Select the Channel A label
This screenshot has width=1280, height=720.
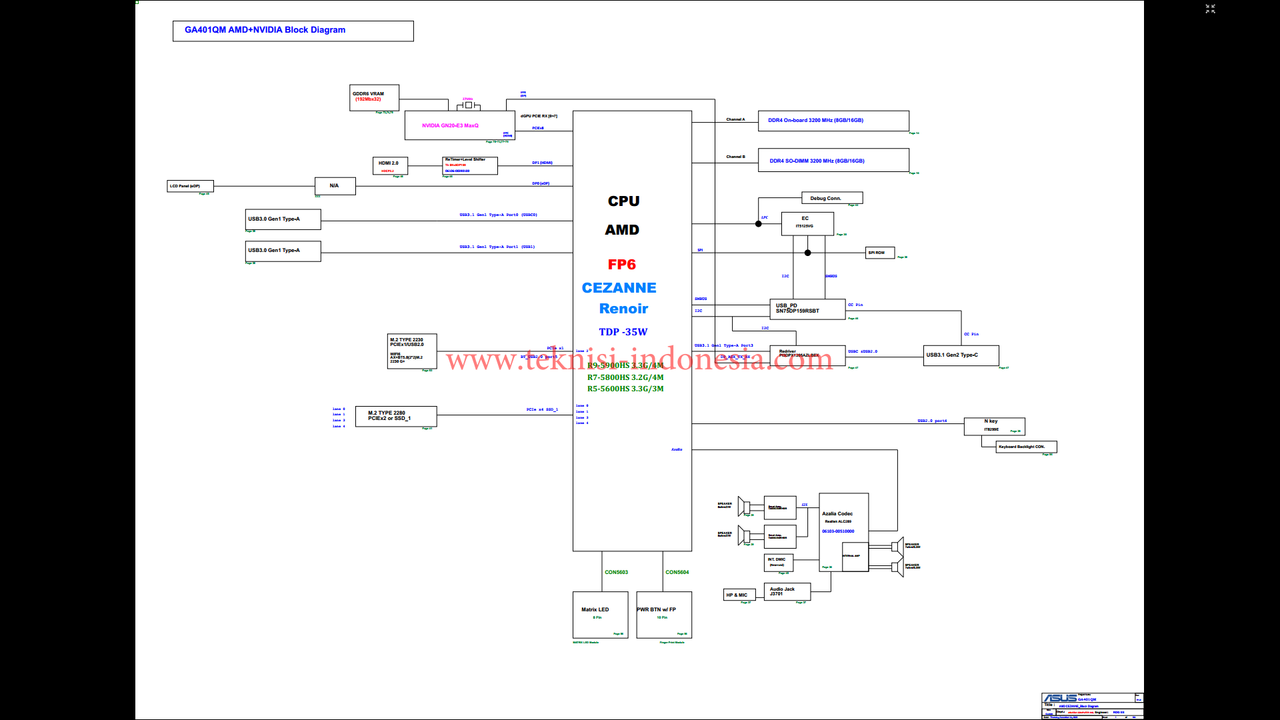[735, 119]
